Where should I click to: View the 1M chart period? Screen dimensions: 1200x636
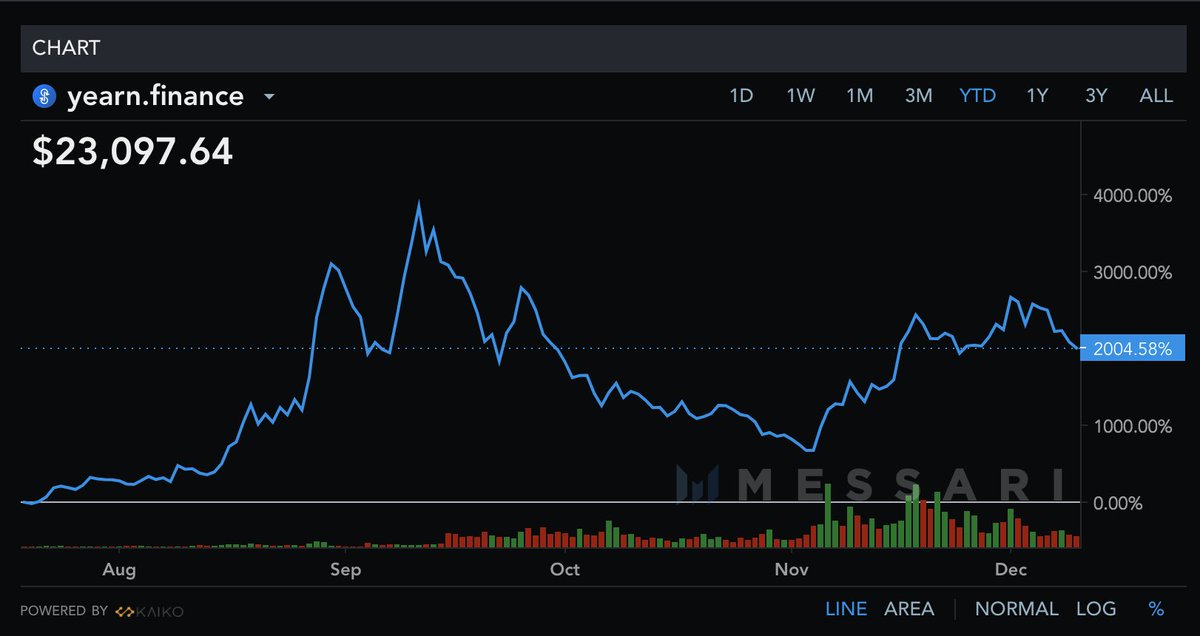(x=860, y=95)
